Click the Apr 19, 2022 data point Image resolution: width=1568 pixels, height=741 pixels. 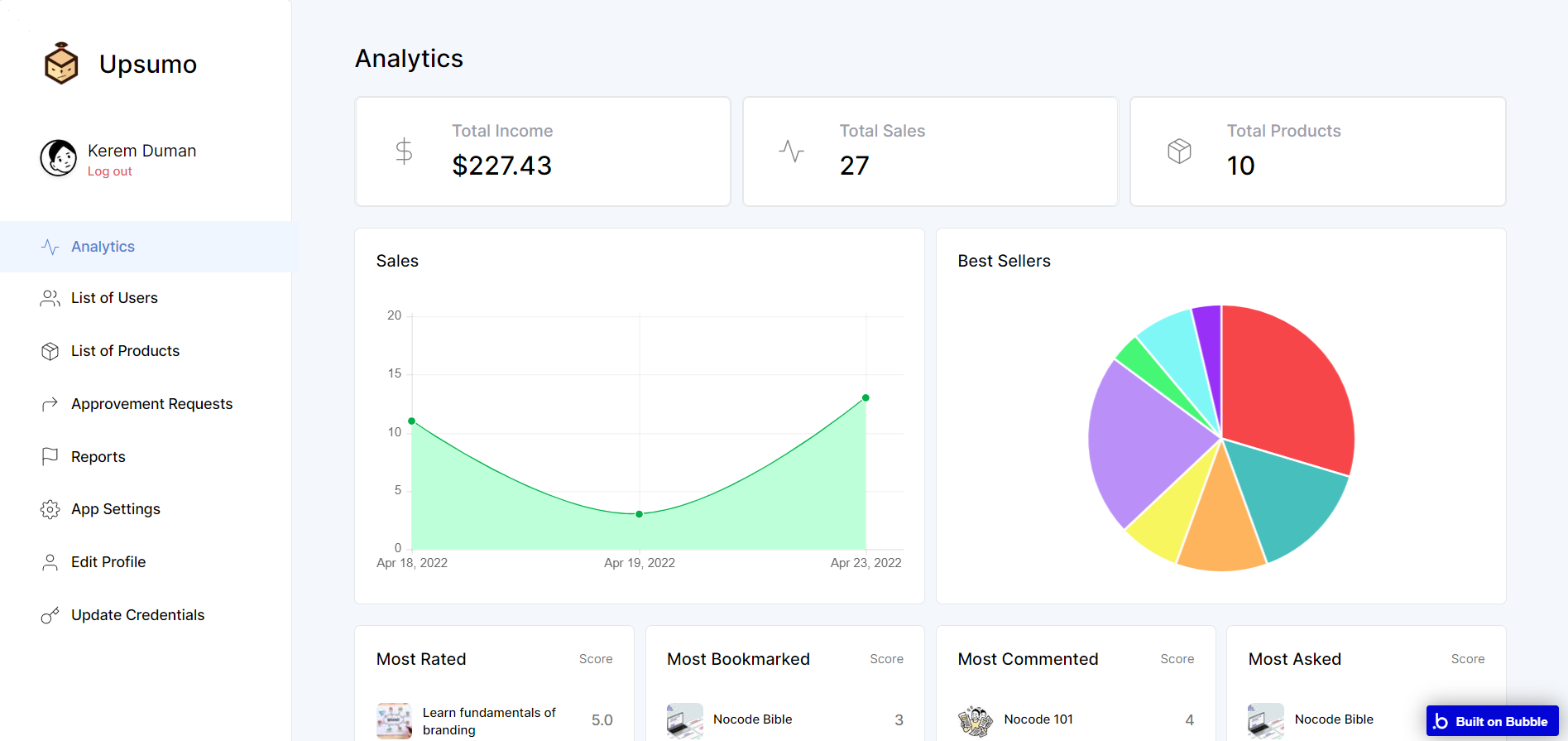coord(640,514)
